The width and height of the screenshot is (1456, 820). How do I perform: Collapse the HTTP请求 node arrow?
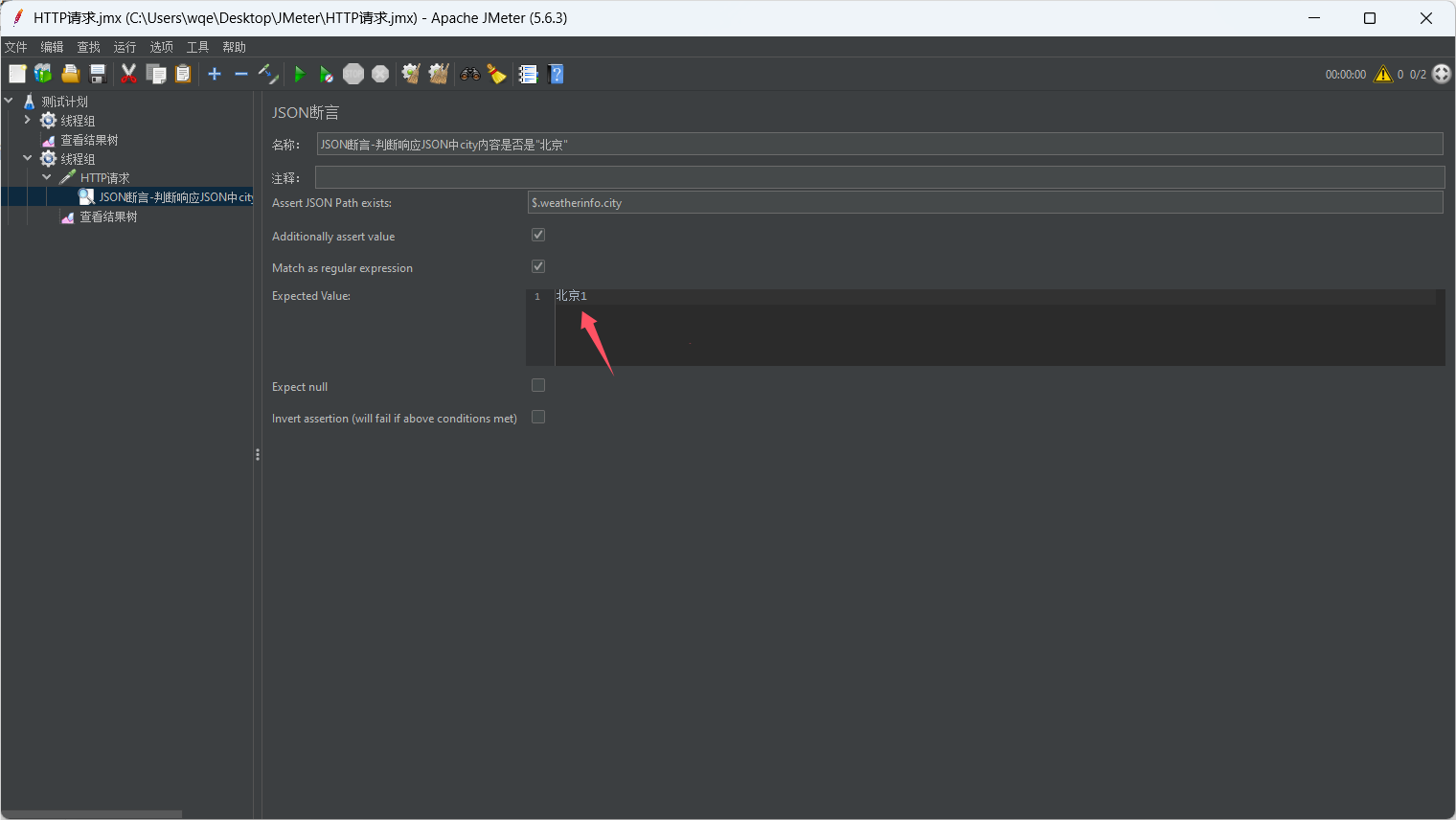(x=47, y=177)
